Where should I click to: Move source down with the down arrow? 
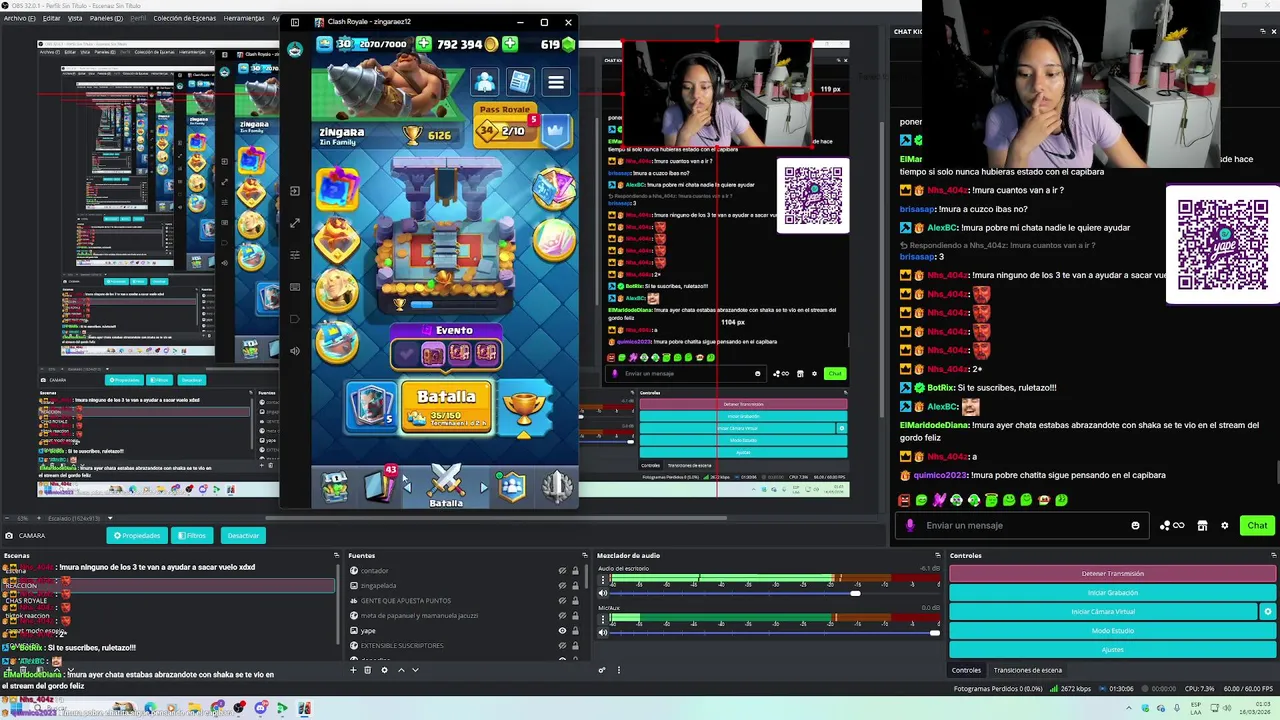click(415, 670)
